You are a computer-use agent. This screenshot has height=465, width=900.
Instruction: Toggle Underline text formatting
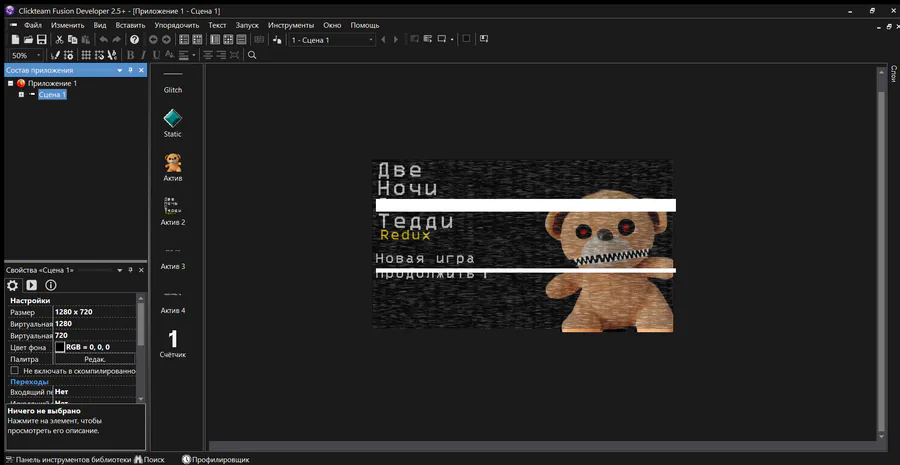156,55
